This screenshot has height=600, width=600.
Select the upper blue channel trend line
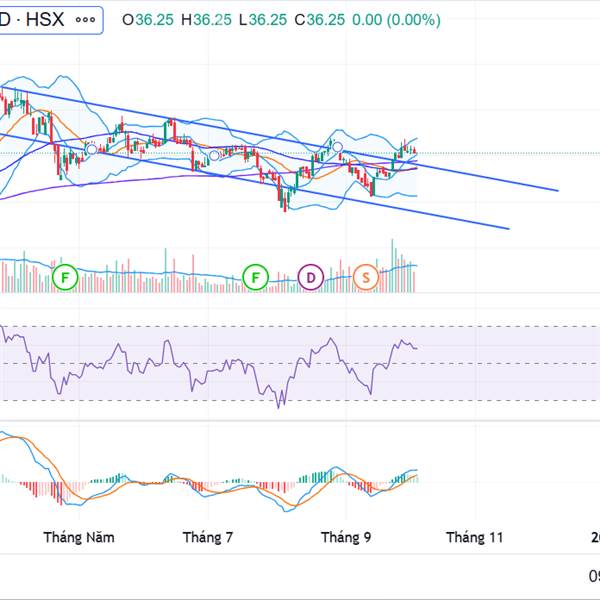pos(500,180)
